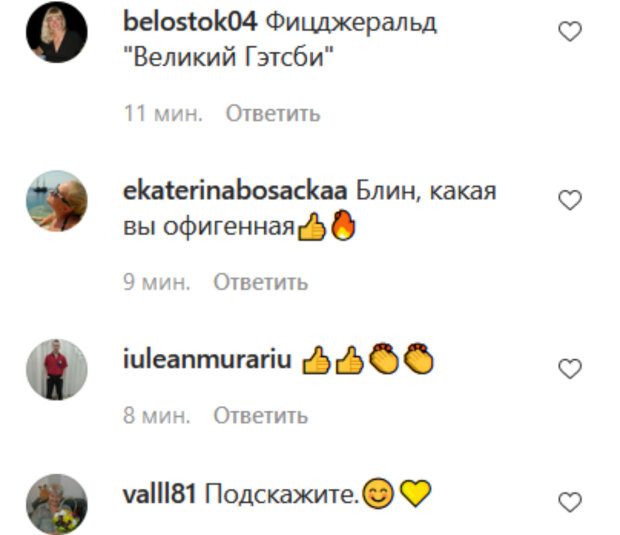Image resolution: width=620 pixels, height=535 pixels.
Task: Visit the ekaterinabosackaa username link
Action: tap(235, 191)
